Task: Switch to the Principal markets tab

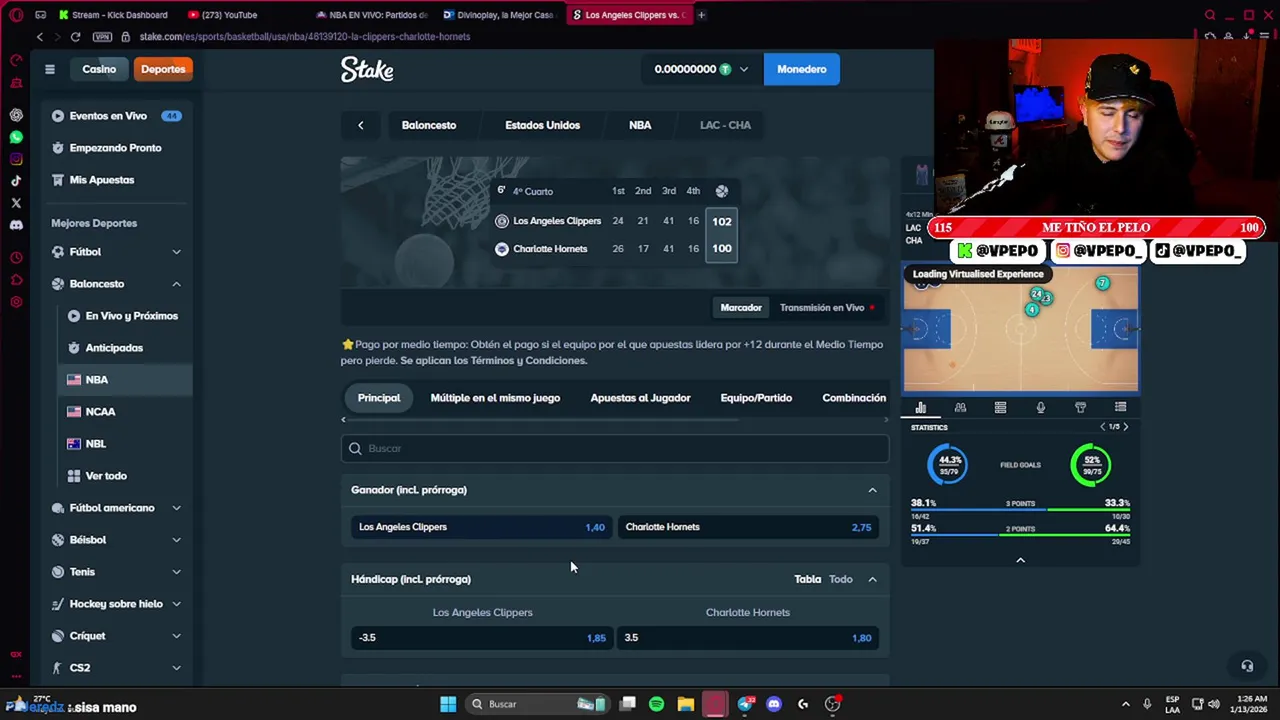Action: coord(379,398)
